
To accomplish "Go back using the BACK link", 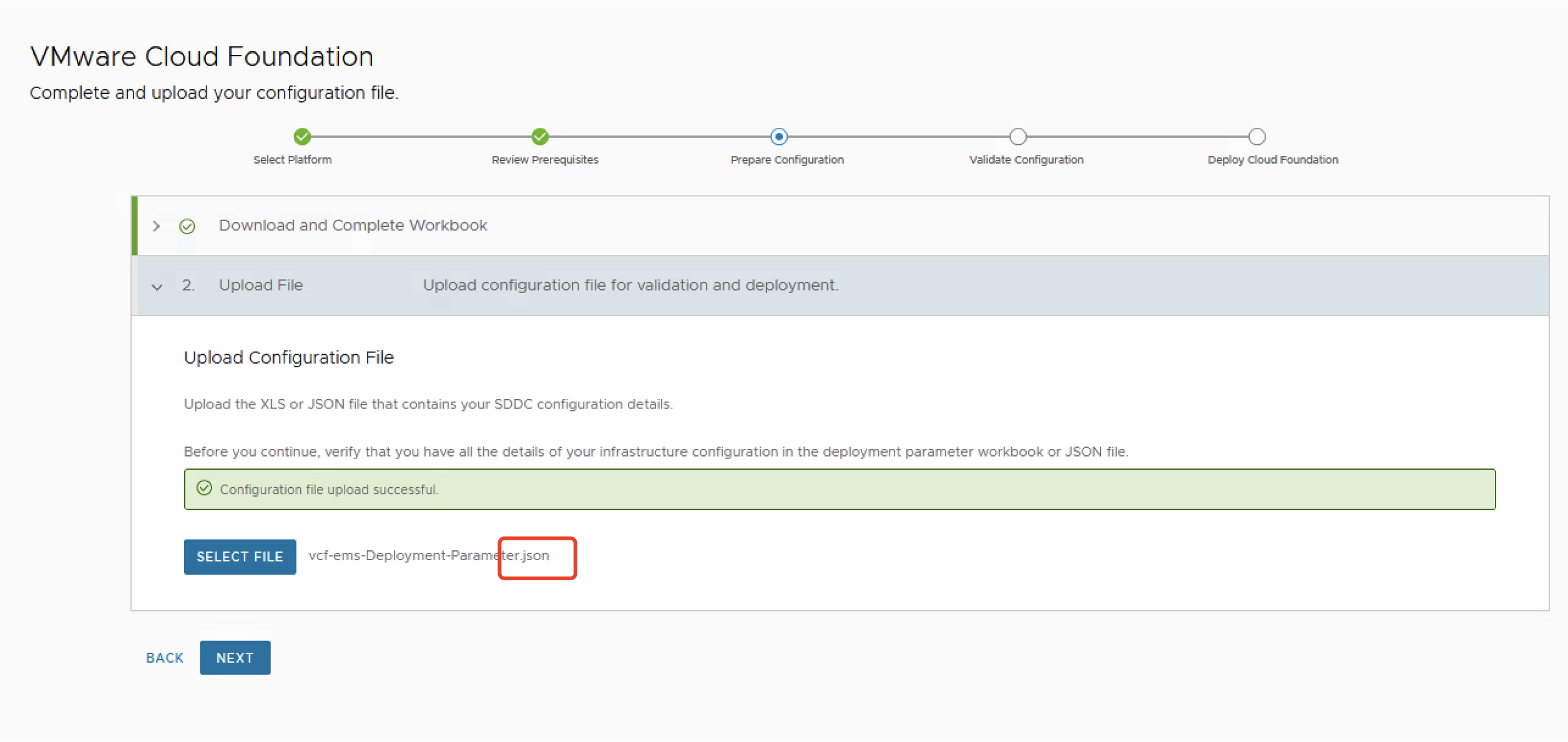I will tap(165, 658).
